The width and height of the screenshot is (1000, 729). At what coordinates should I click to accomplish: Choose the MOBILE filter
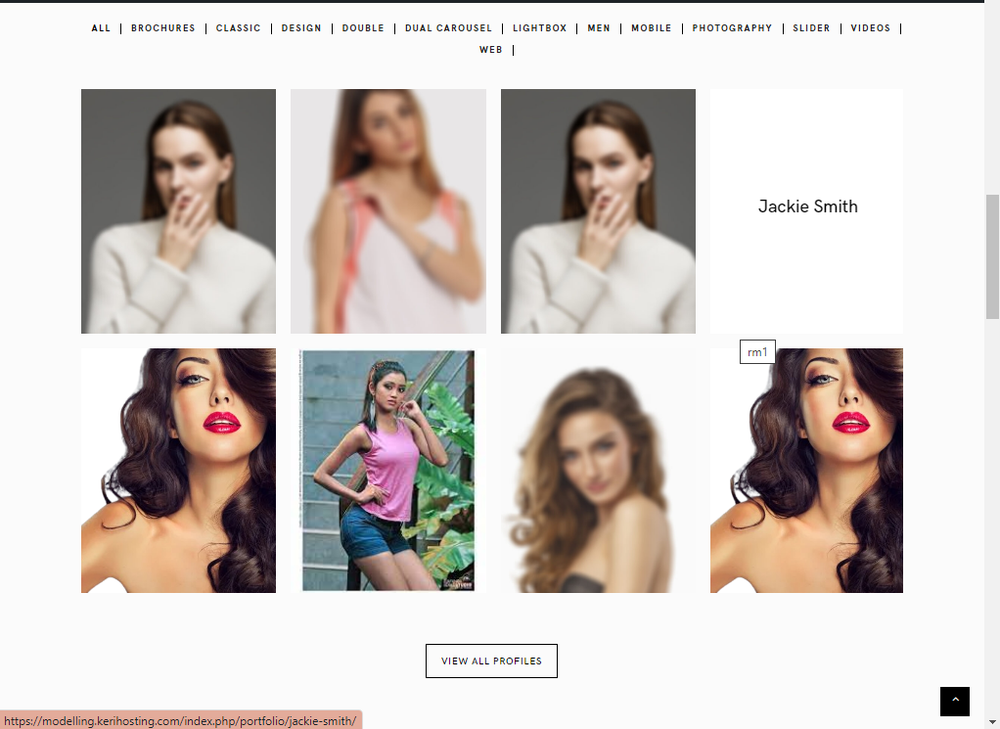tap(651, 28)
